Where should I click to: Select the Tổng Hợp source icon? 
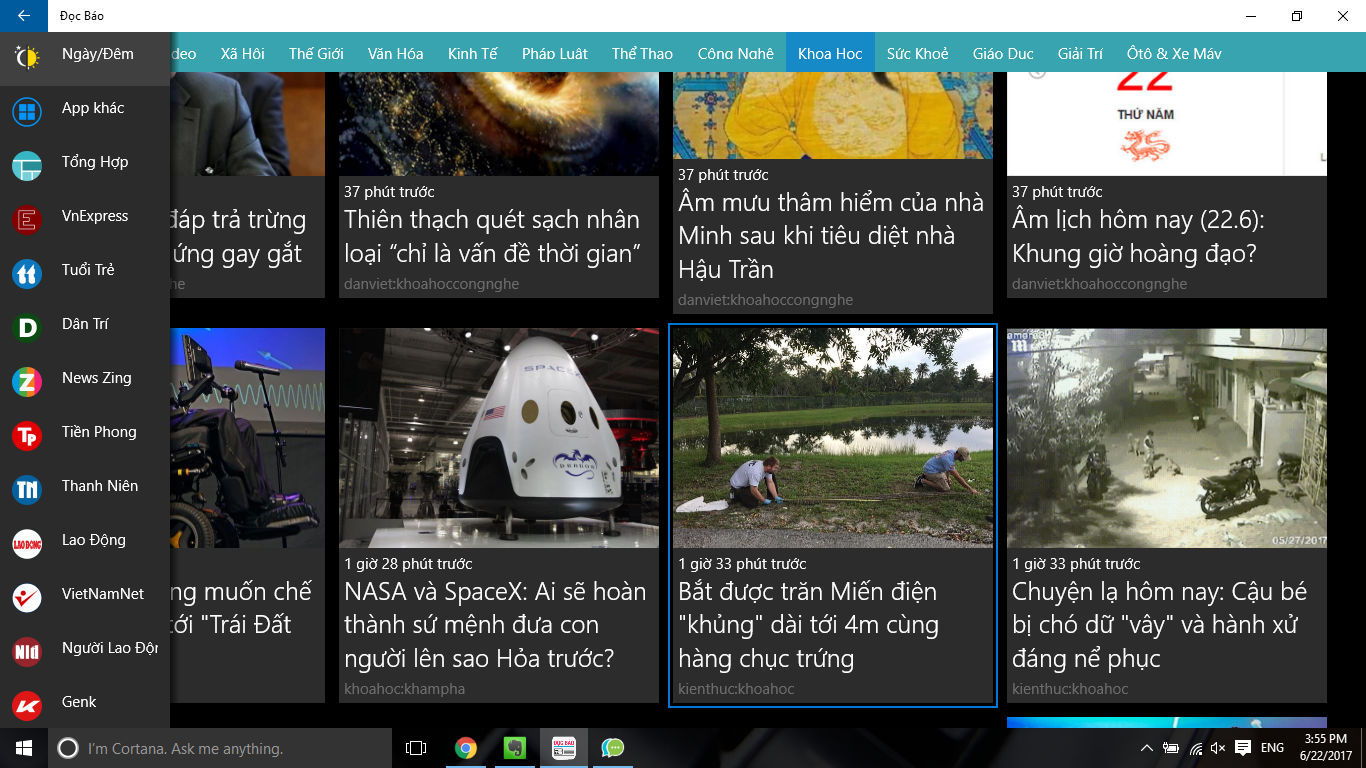pyautogui.click(x=27, y=163)
